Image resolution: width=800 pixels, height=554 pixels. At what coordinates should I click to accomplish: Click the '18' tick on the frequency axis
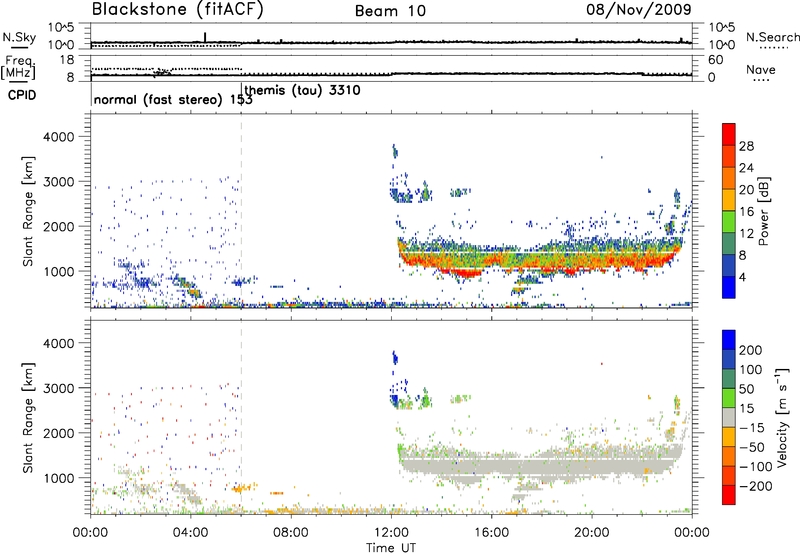click(x=67, y=60)
